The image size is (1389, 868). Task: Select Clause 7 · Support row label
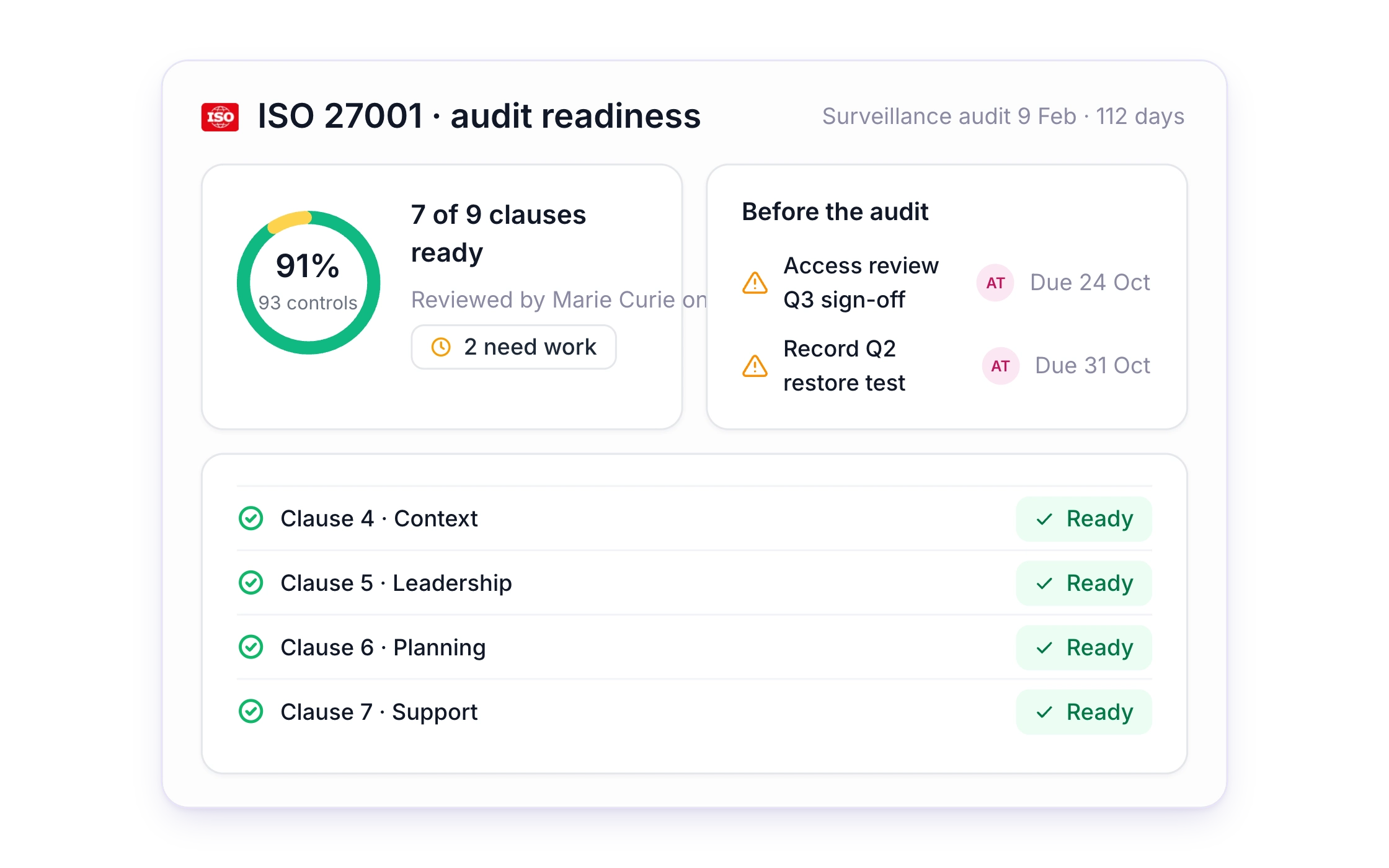[379, 712]
